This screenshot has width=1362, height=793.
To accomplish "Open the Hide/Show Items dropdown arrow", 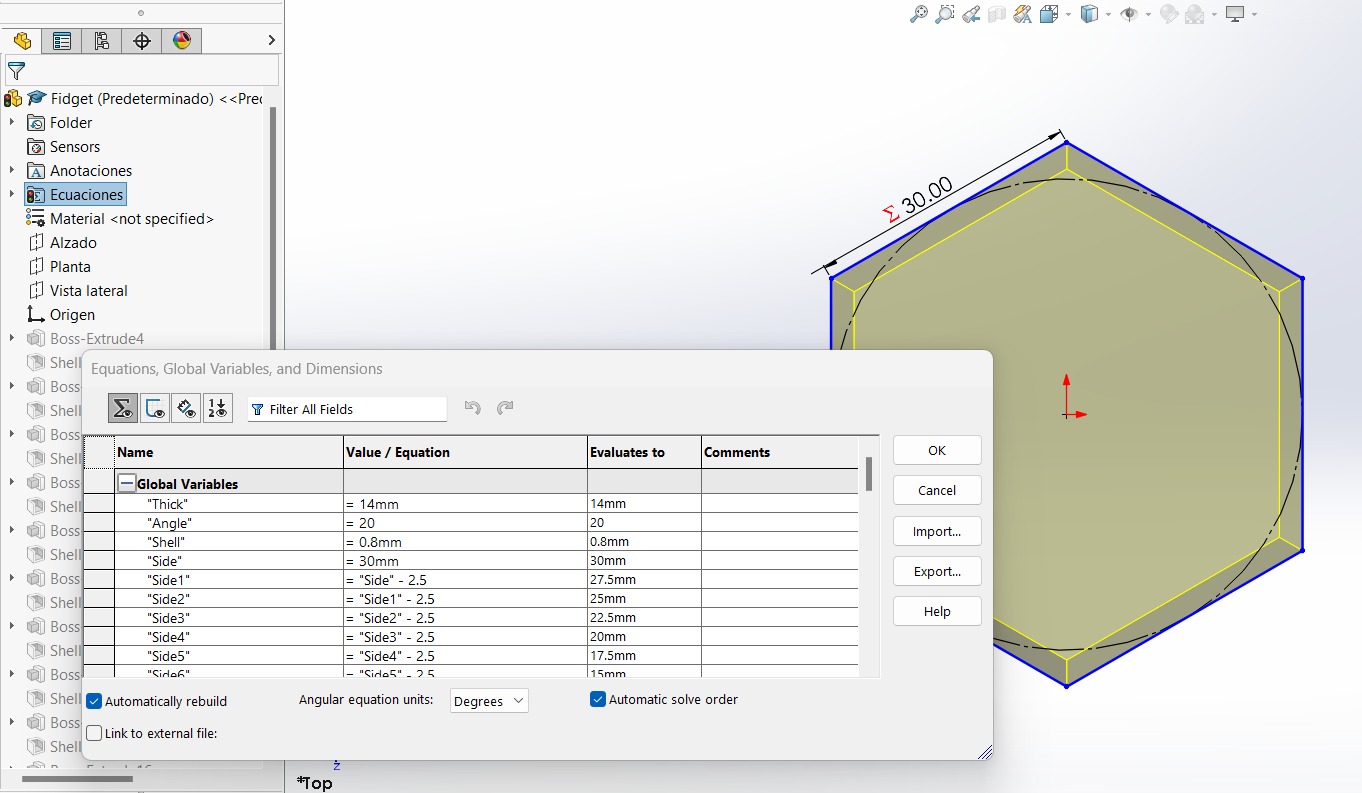I will click(x=1148, y=14).
